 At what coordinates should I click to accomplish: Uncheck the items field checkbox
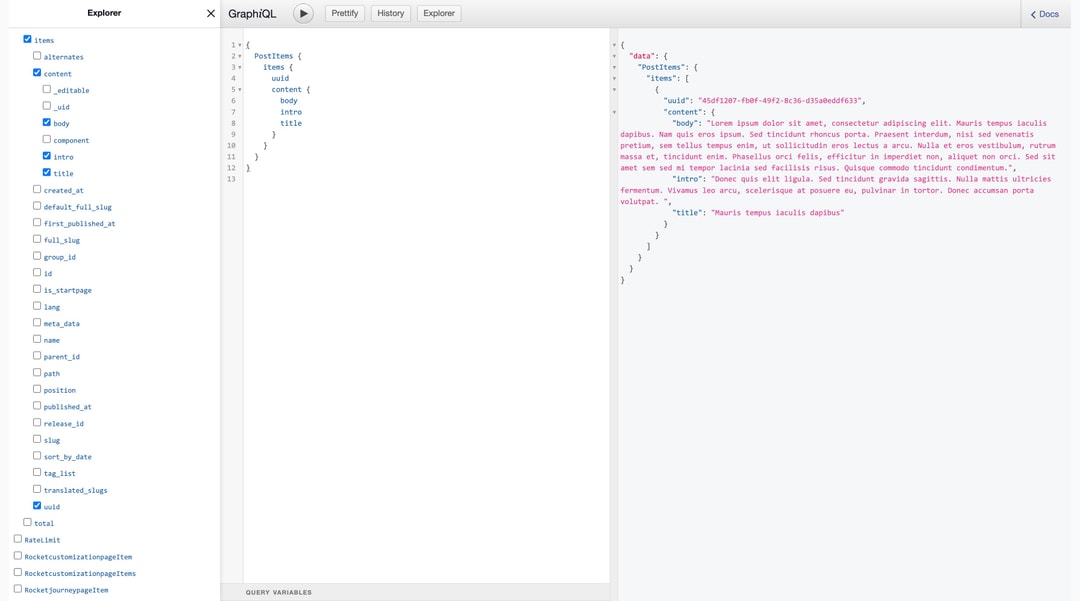point(28,39)
